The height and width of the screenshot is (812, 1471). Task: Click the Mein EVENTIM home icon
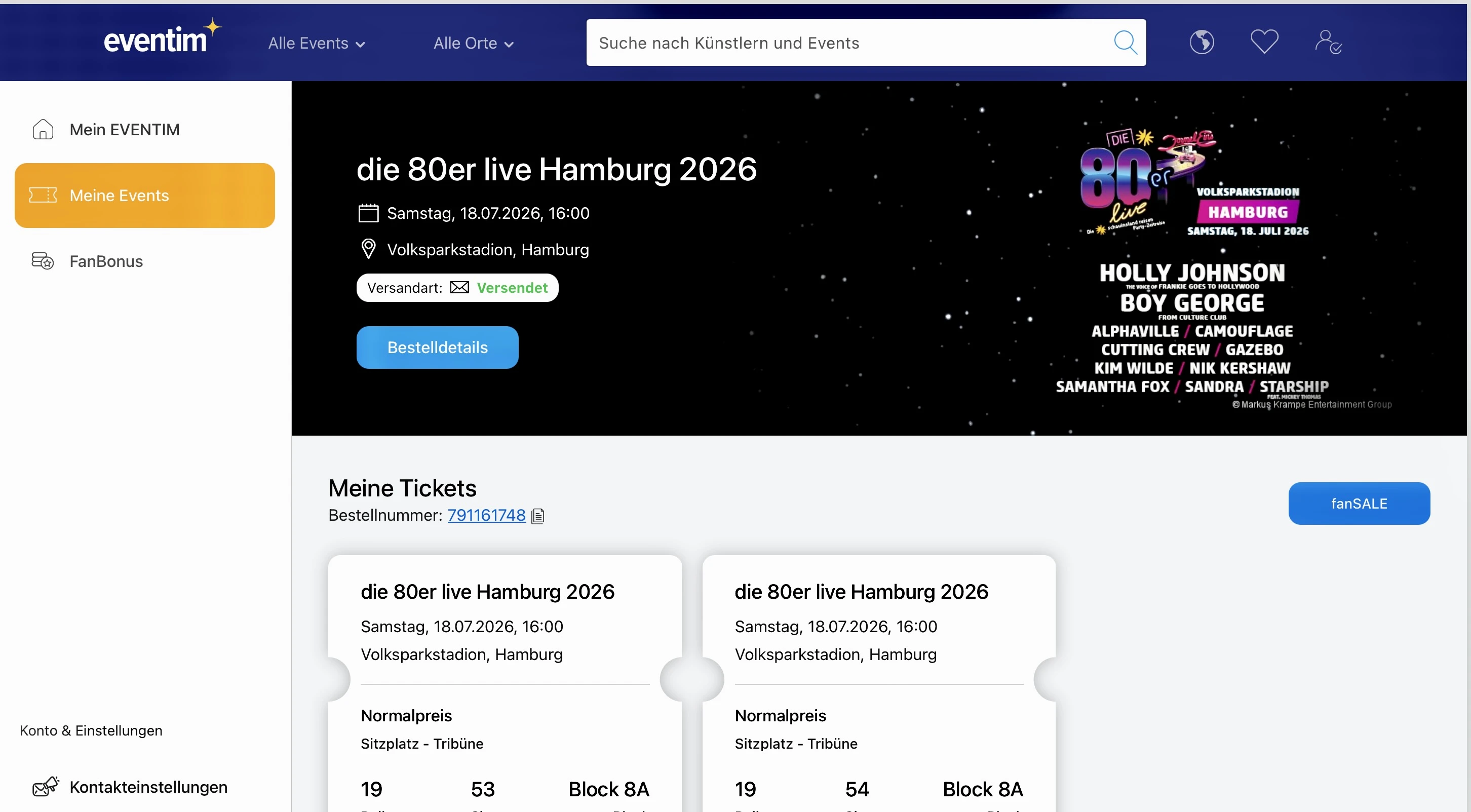(43, 130)
